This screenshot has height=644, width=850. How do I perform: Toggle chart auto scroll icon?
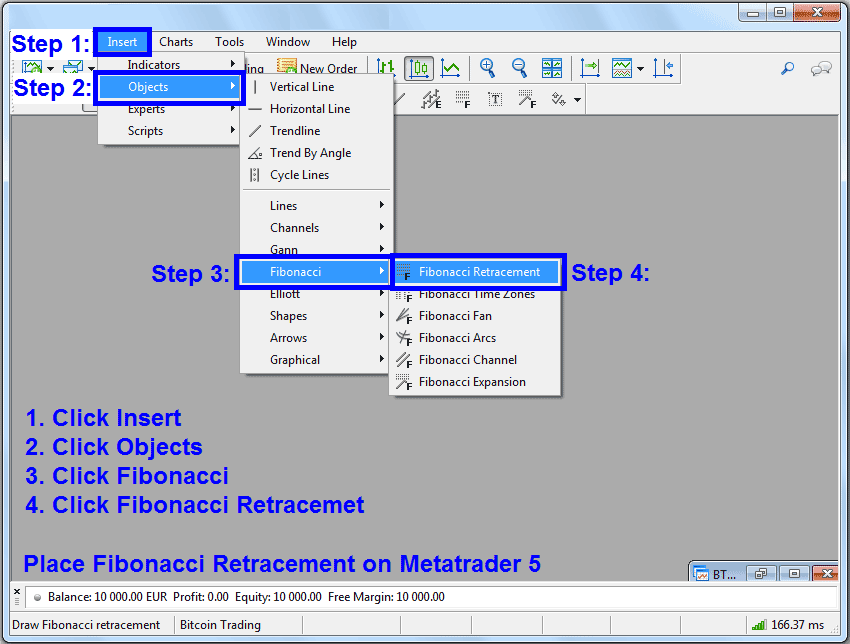pyautogui.click(x=590, y=68)
